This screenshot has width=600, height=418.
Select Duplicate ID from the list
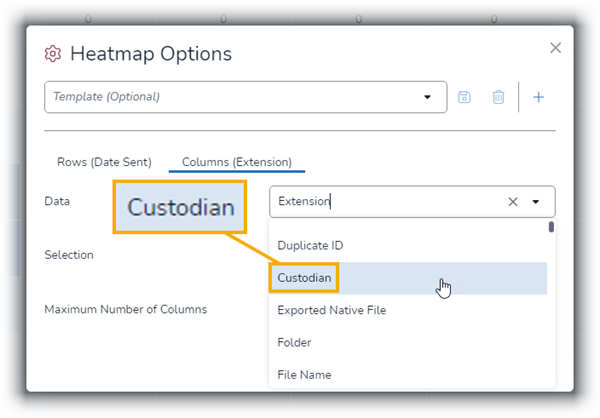pyautogui.click(x=408, y=245)
